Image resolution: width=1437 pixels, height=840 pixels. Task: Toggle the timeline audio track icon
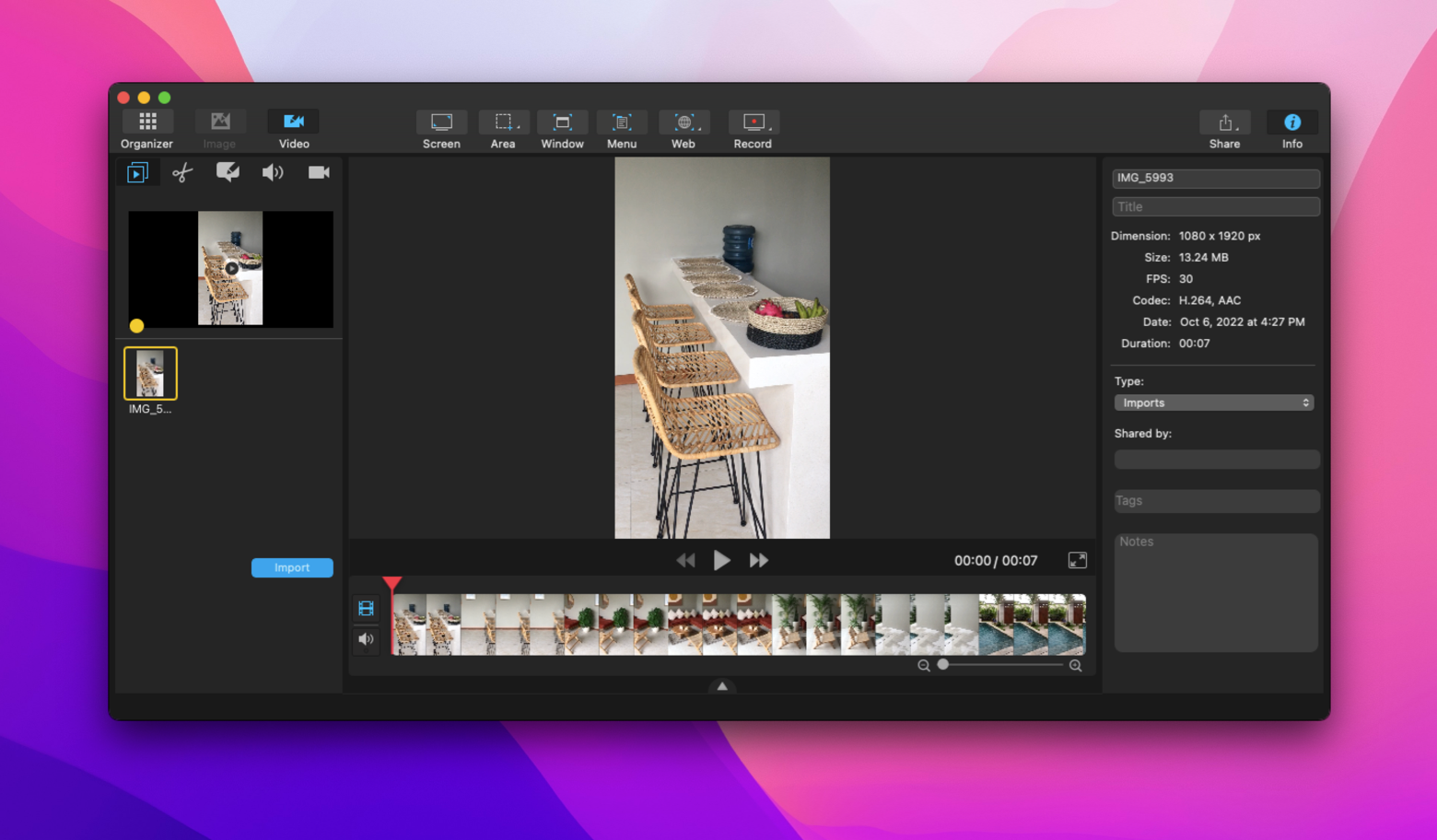[366, 639]
